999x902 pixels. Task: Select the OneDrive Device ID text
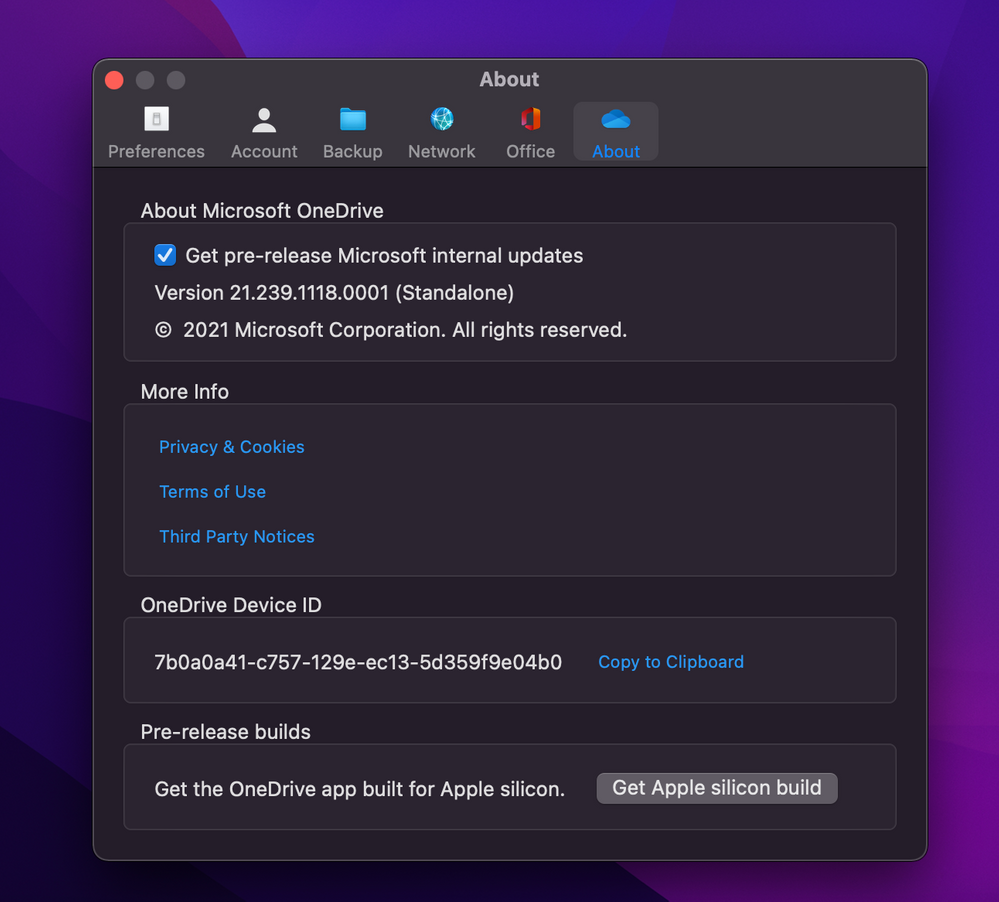(x=358, y=662)
